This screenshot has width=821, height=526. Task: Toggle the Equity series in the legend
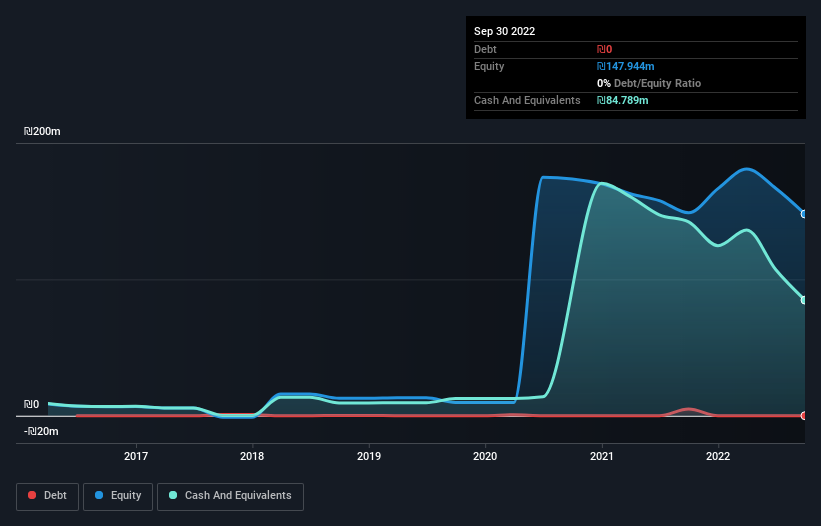click(x=118, y=496)
